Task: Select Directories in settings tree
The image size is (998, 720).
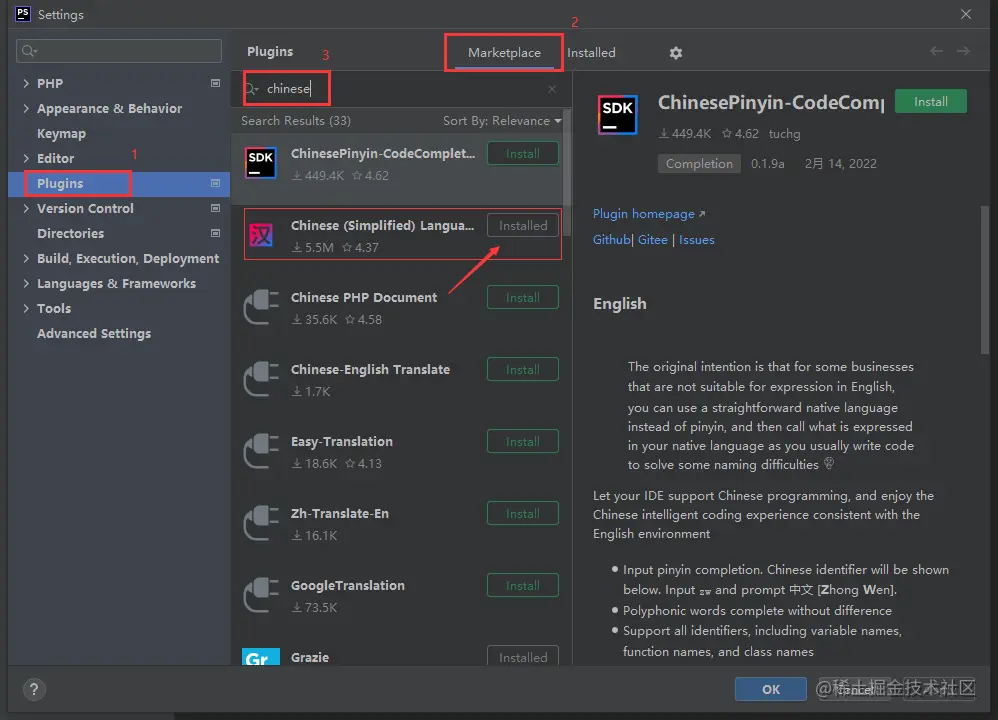Action: coord(70,233)
